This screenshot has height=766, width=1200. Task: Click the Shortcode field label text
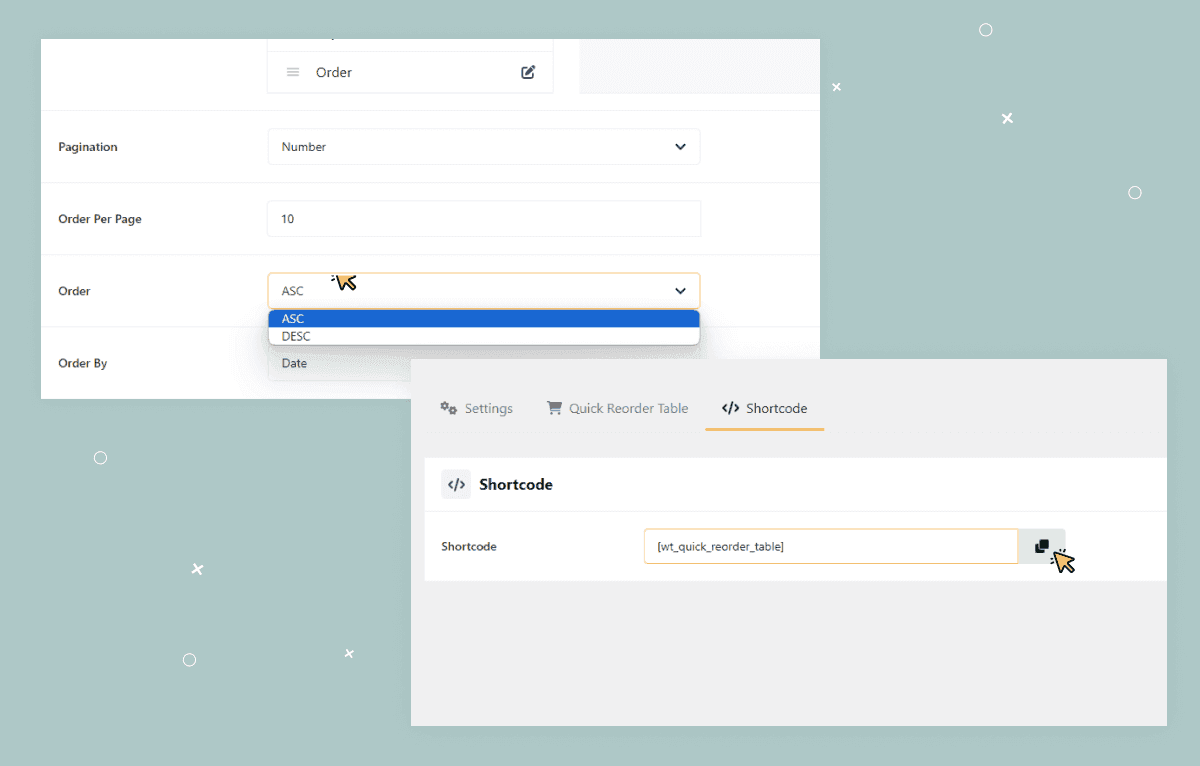click(x=469, y=547)
